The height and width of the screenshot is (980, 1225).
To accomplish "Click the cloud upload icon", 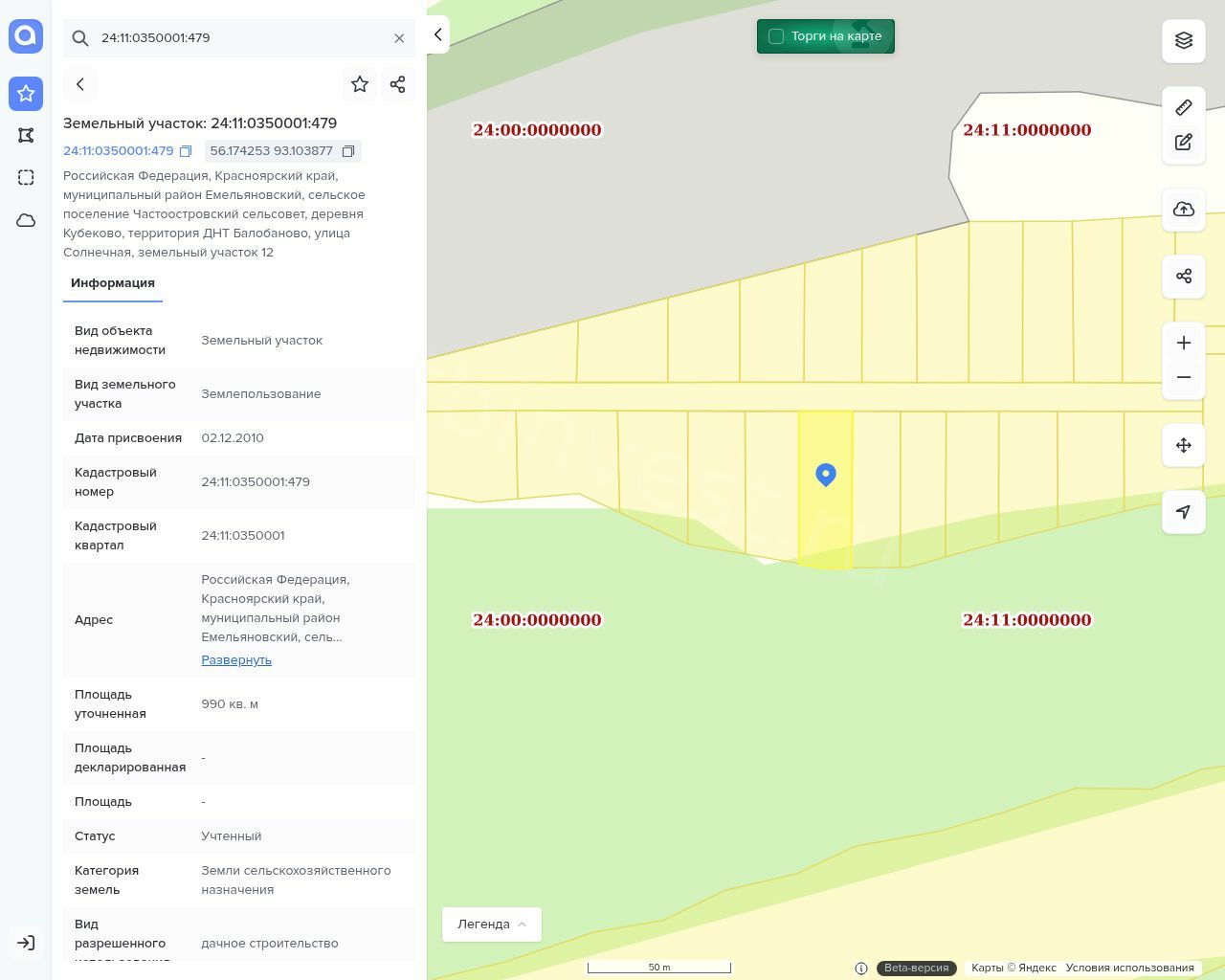I will coord(1183,210).
